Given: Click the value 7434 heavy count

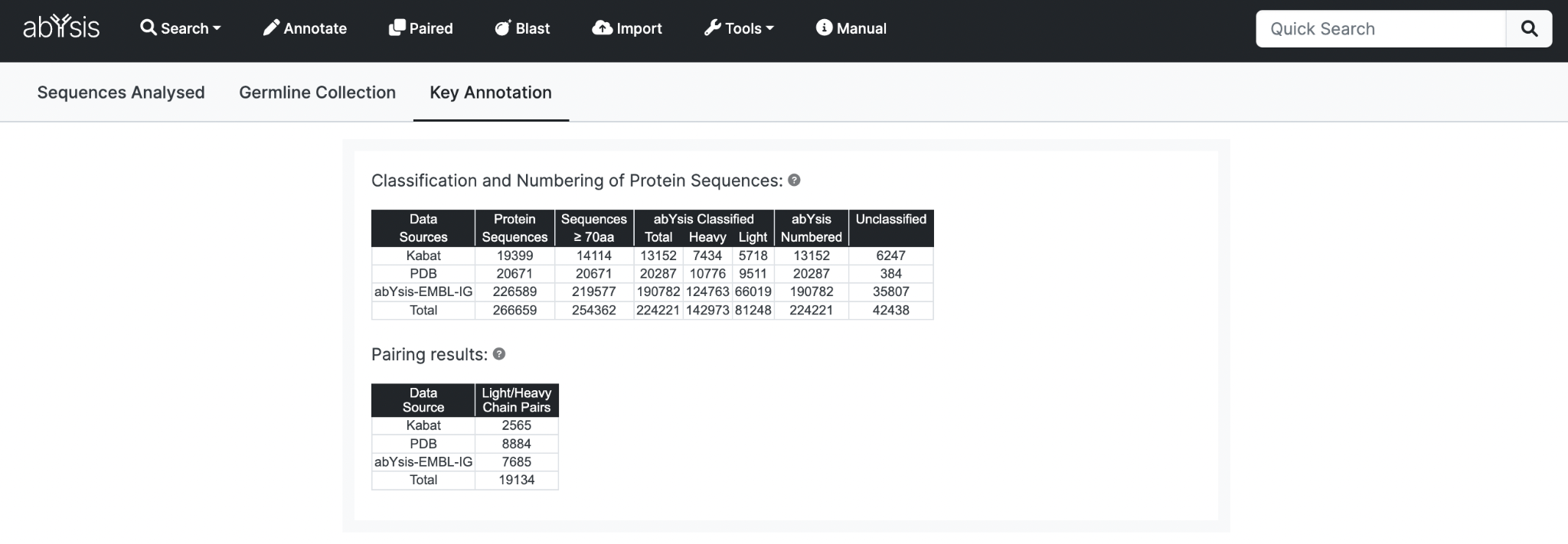Looking at the screenshot, I should coord(707,256).
